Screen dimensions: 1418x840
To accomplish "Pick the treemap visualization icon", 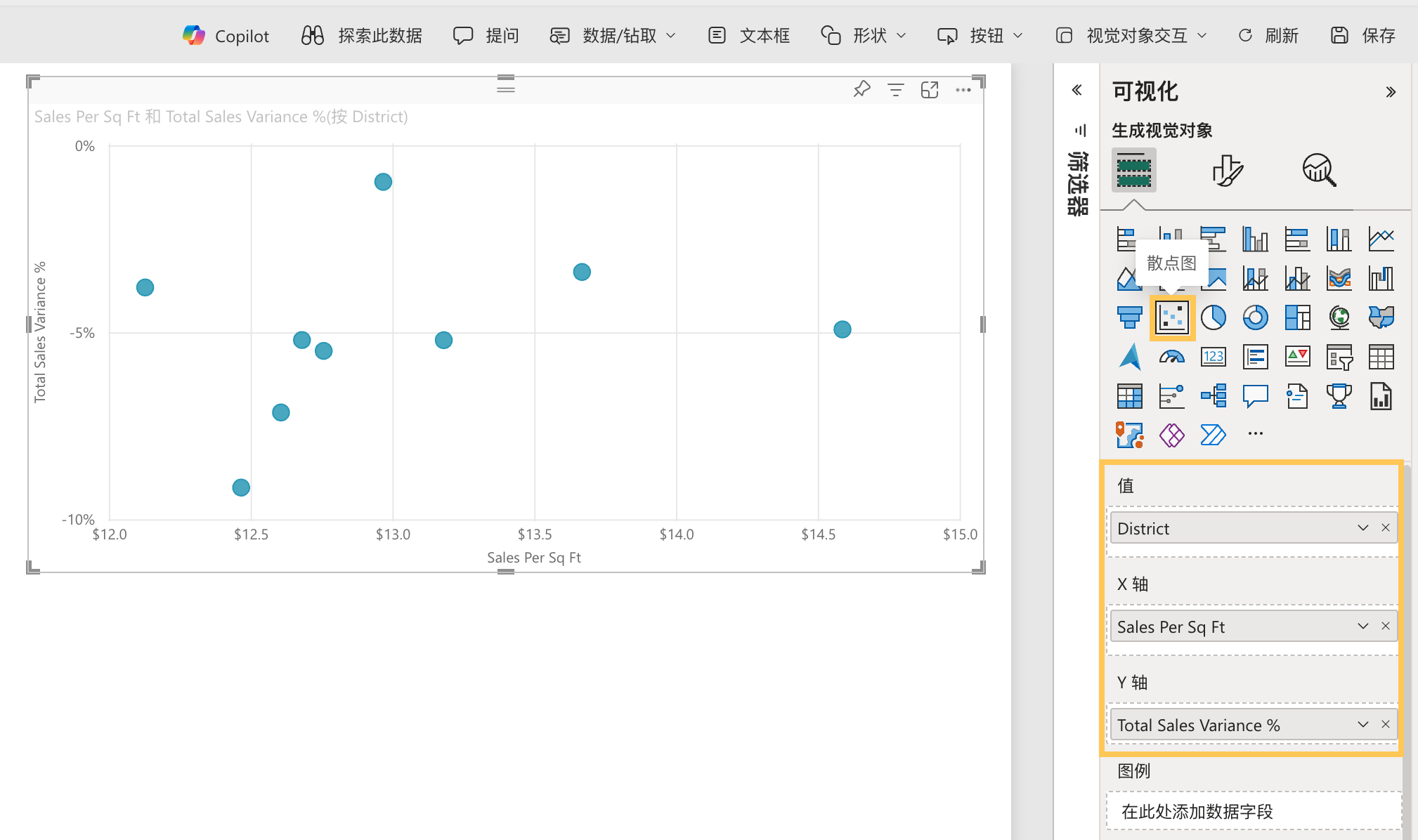I will 1297,317.
